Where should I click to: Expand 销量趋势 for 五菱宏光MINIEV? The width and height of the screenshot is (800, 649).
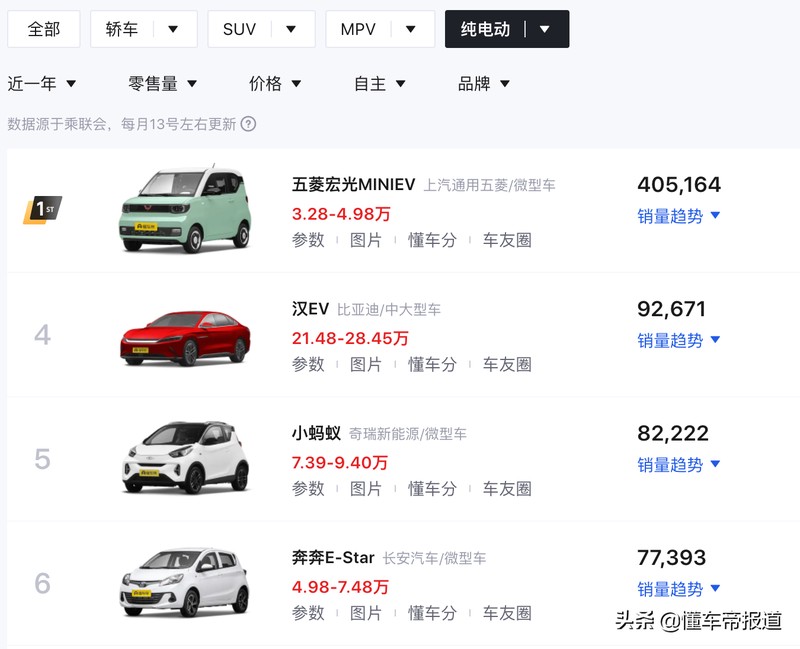click(679, 216)
